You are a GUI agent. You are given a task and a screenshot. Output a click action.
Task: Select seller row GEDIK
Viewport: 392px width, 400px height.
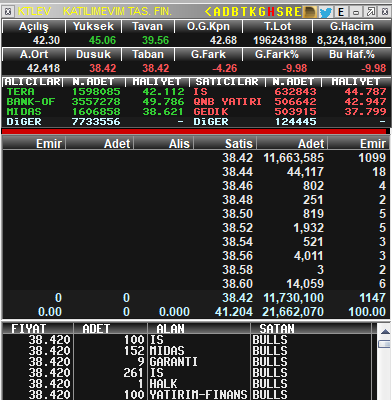click(289, 112)
